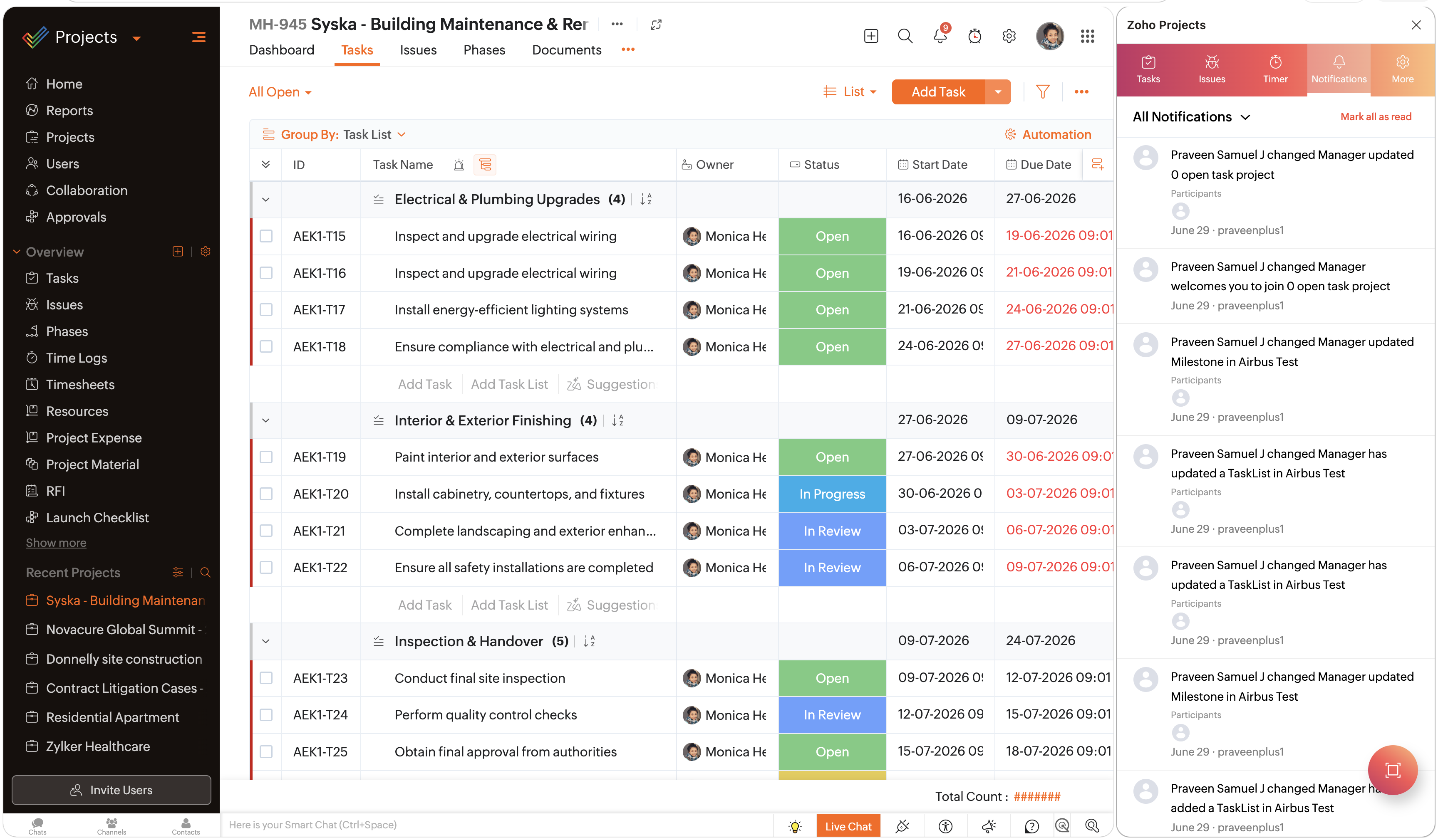Open the apps grid launcher
Image resolution: width=1438 pixels, height=840 pixels.
[1088, 37]
